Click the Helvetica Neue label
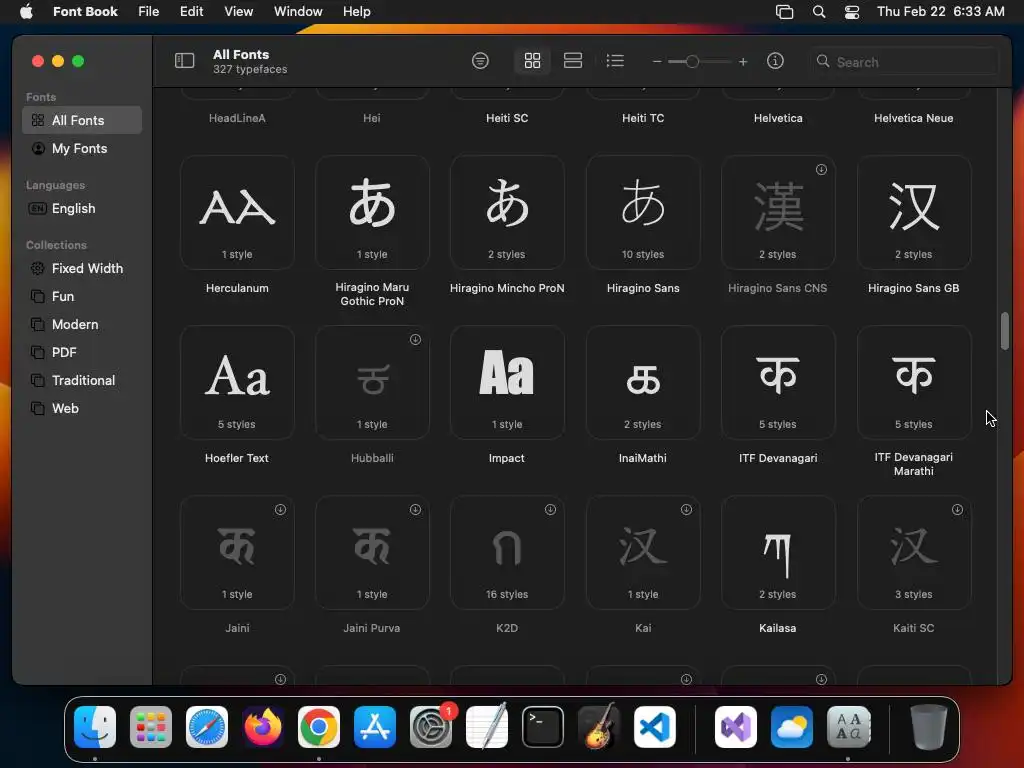This screenshot has height=768, width=1024. pos(914,118)
